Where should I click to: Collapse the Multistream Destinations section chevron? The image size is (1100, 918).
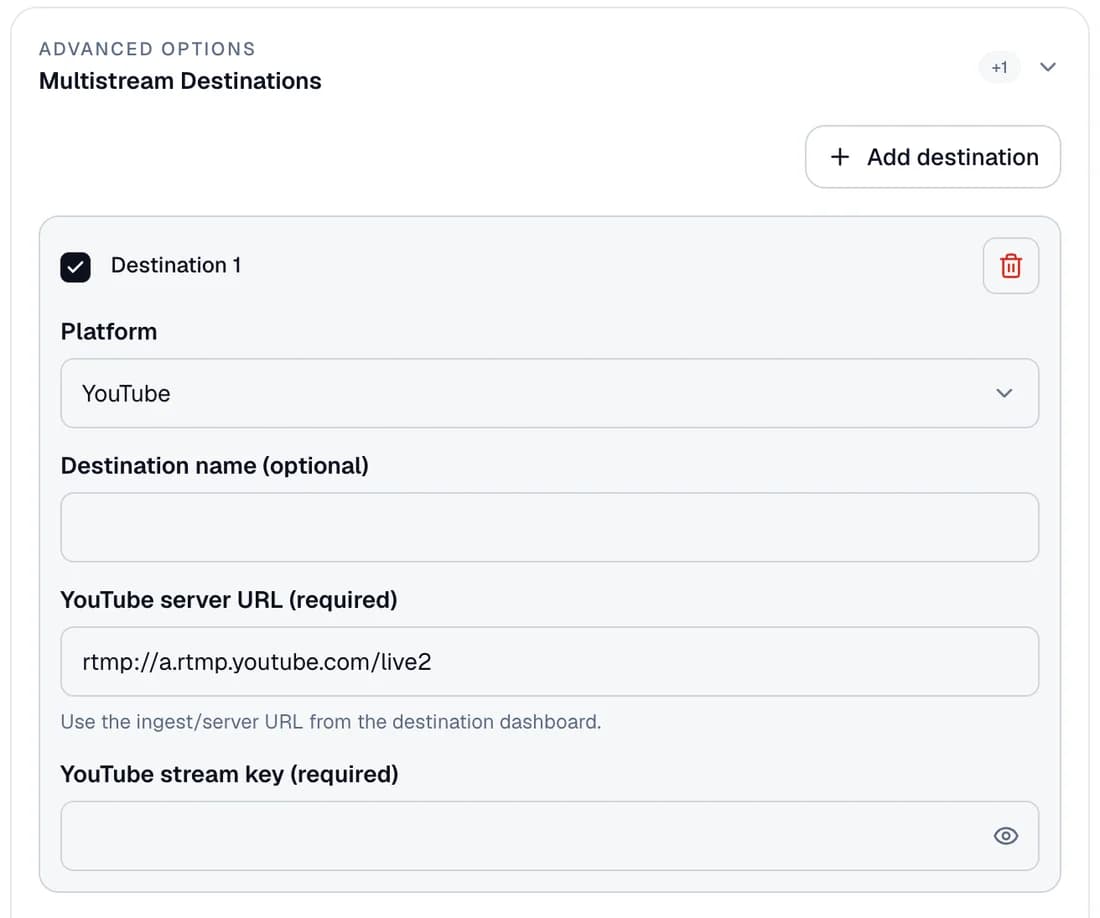[x=1047, y=67]
